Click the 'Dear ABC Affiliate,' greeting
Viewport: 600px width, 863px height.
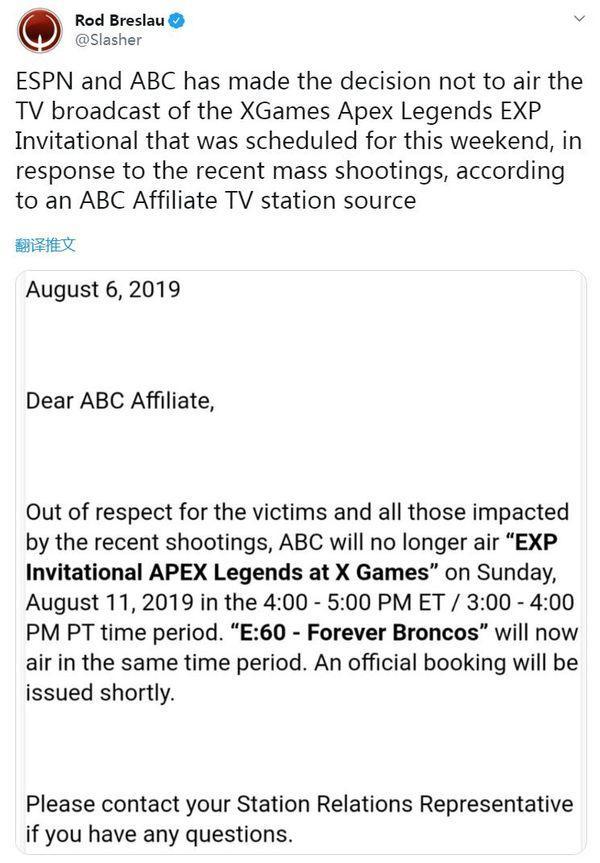(x=120, y=401)
